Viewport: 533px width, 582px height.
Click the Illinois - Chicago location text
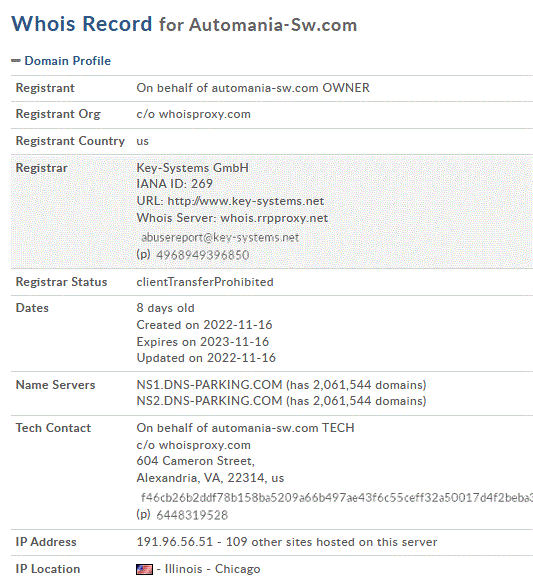[x=212, y=569]
